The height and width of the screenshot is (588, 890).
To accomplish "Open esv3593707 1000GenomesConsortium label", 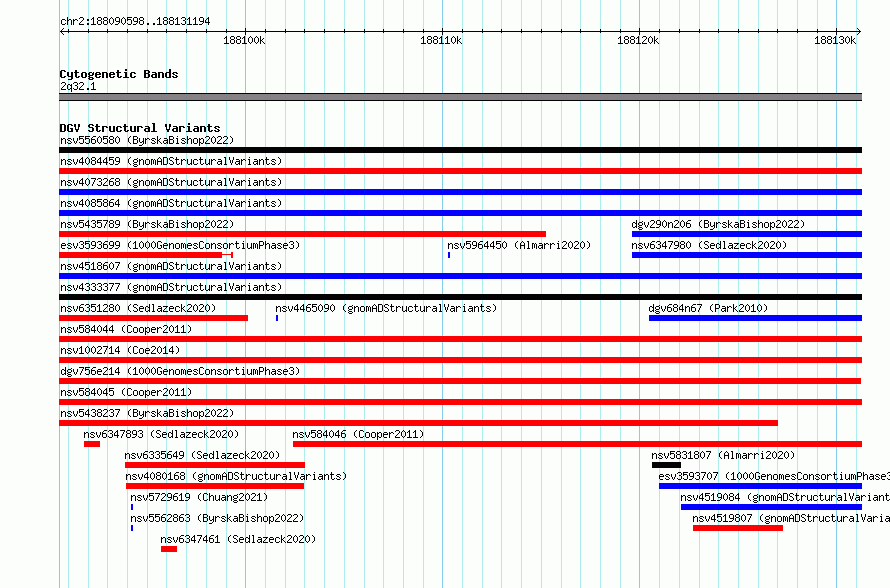I will (x=774, y=476).
